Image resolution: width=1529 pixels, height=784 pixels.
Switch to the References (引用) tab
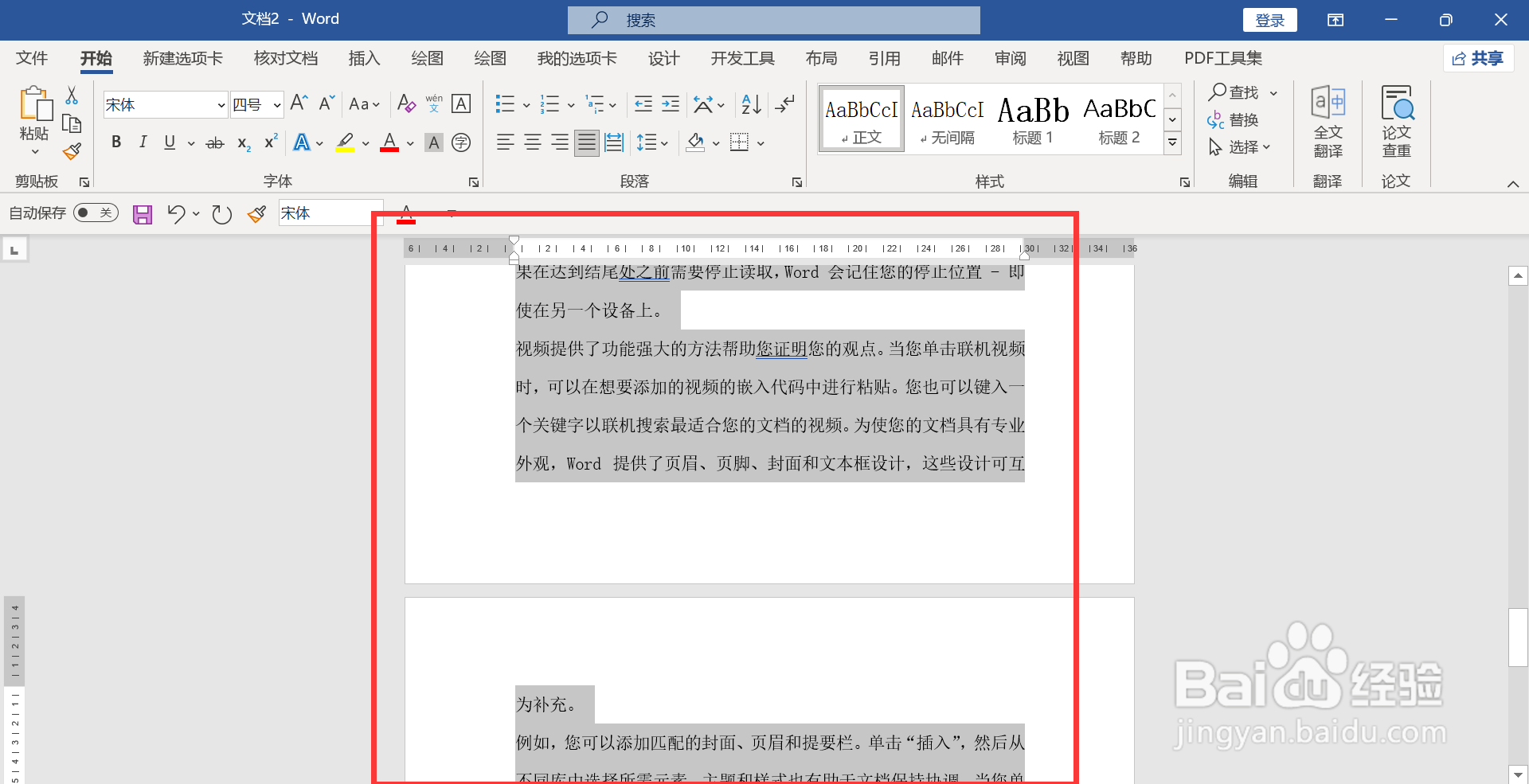point(884,58)
